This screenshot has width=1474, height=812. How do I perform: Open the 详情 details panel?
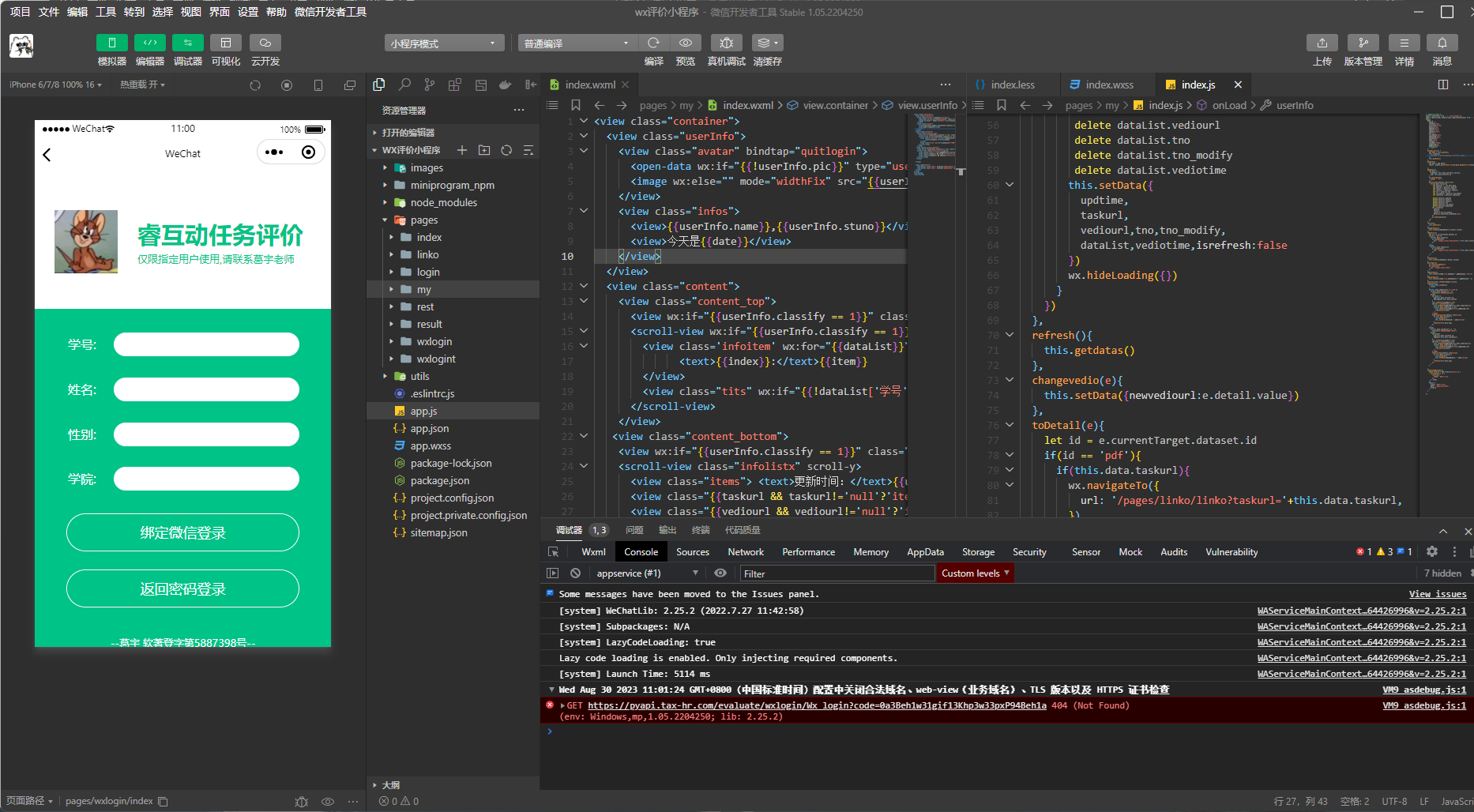click(x=1404, y=43)
